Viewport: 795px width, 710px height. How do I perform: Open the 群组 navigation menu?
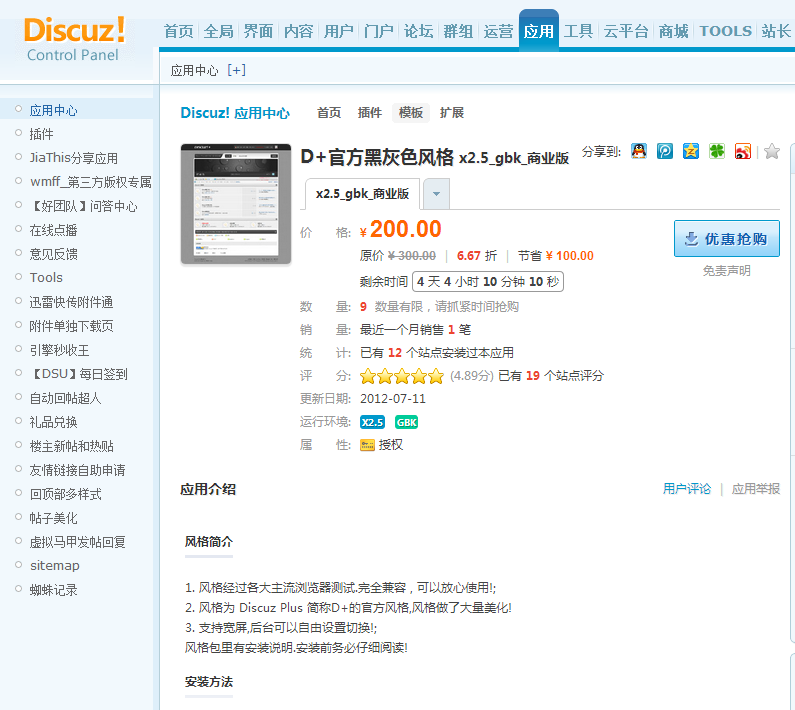[458, 31]
